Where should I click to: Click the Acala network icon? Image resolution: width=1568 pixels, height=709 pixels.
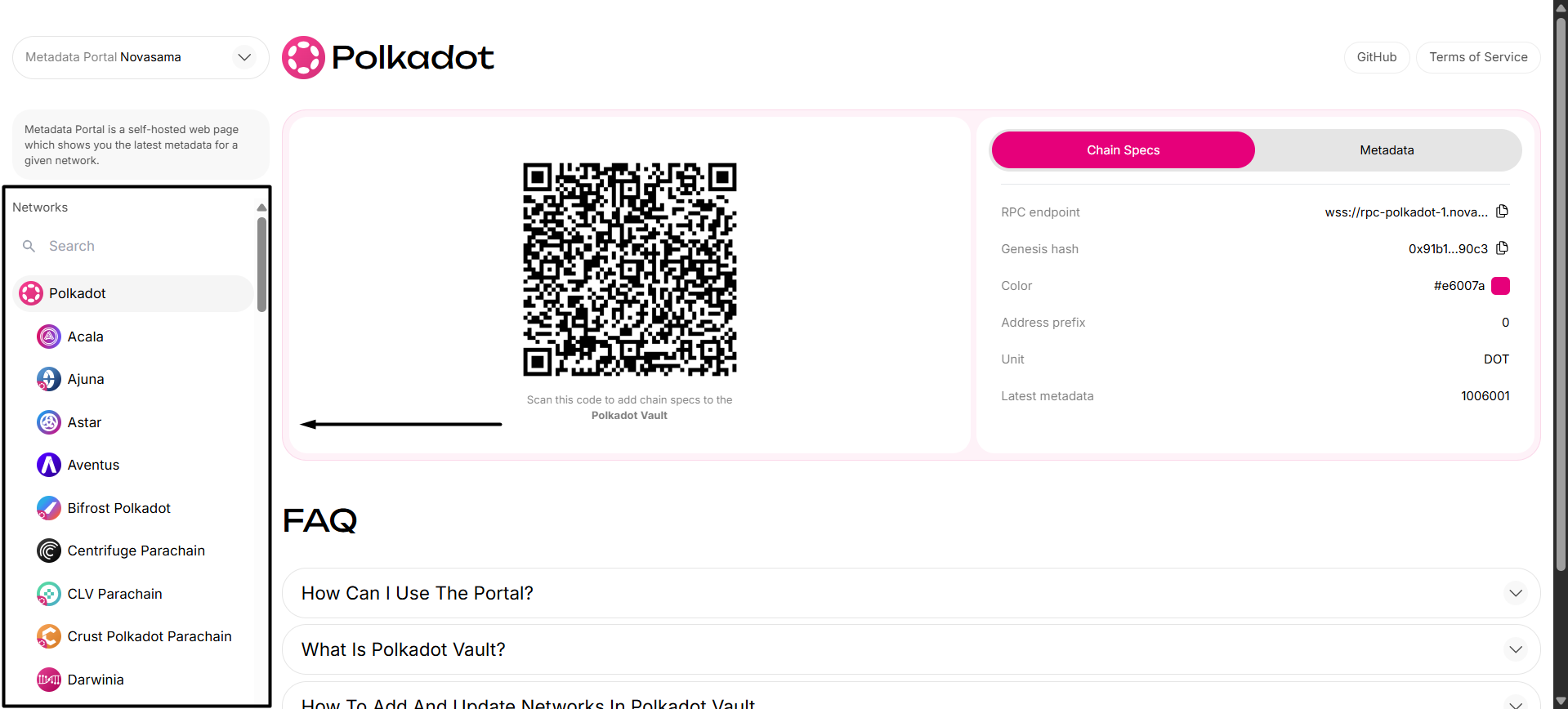click(x=49, y=337)
